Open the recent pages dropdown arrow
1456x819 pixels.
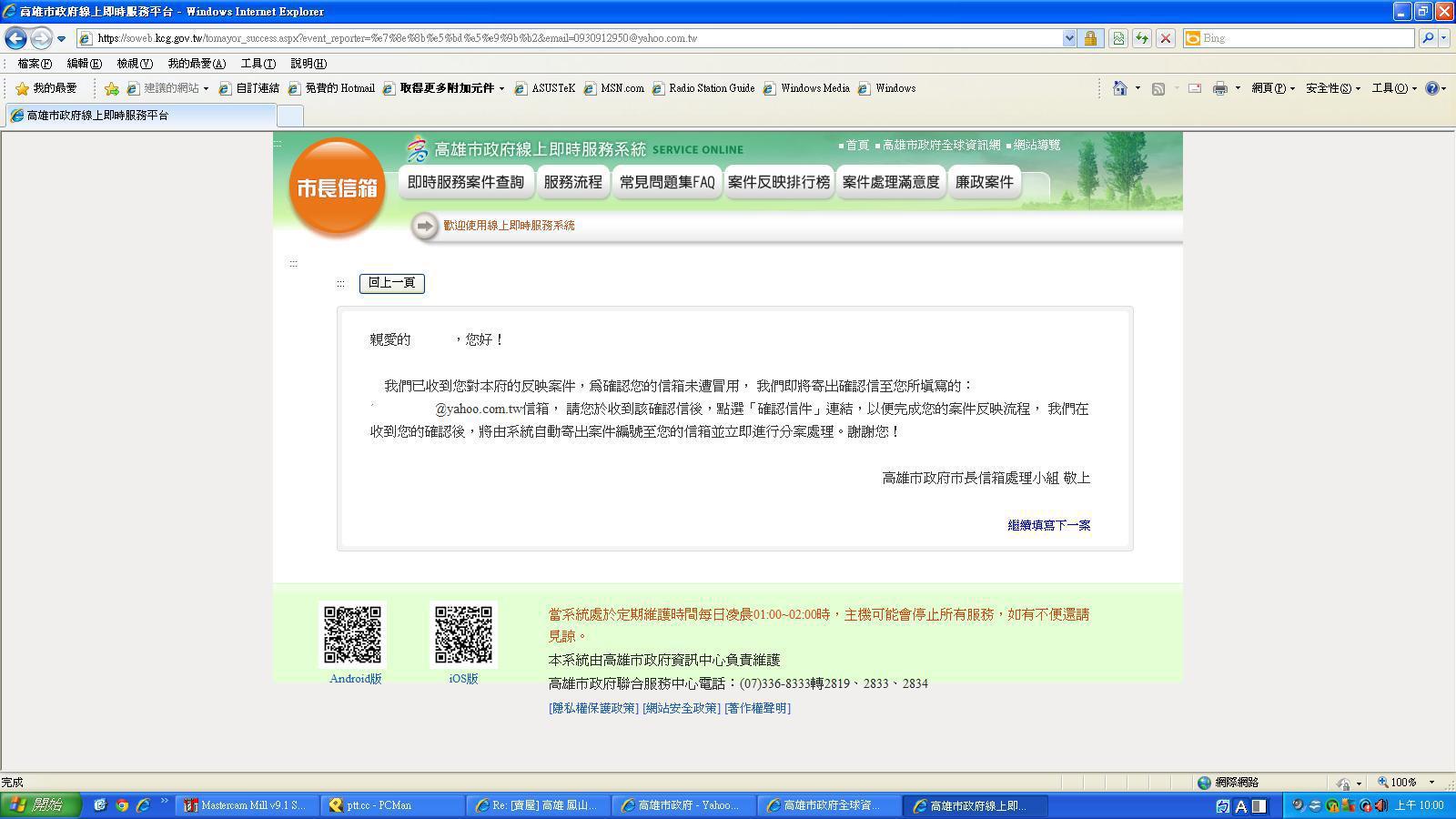point(61,38)
